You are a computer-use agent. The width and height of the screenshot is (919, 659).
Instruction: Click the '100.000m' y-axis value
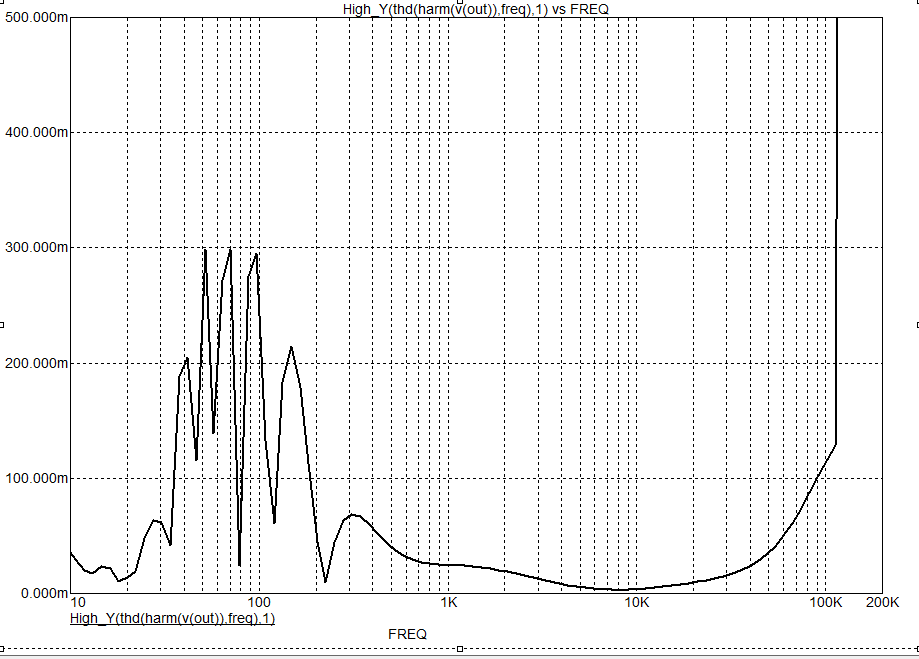[36, 478]
